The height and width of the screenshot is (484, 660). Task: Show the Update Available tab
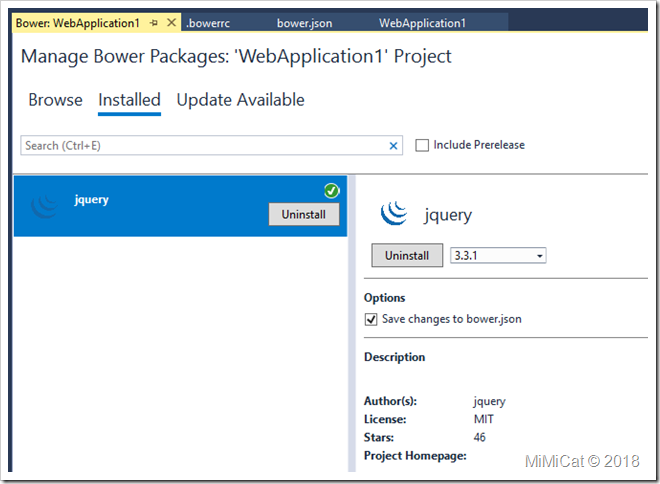pos(240,100)
